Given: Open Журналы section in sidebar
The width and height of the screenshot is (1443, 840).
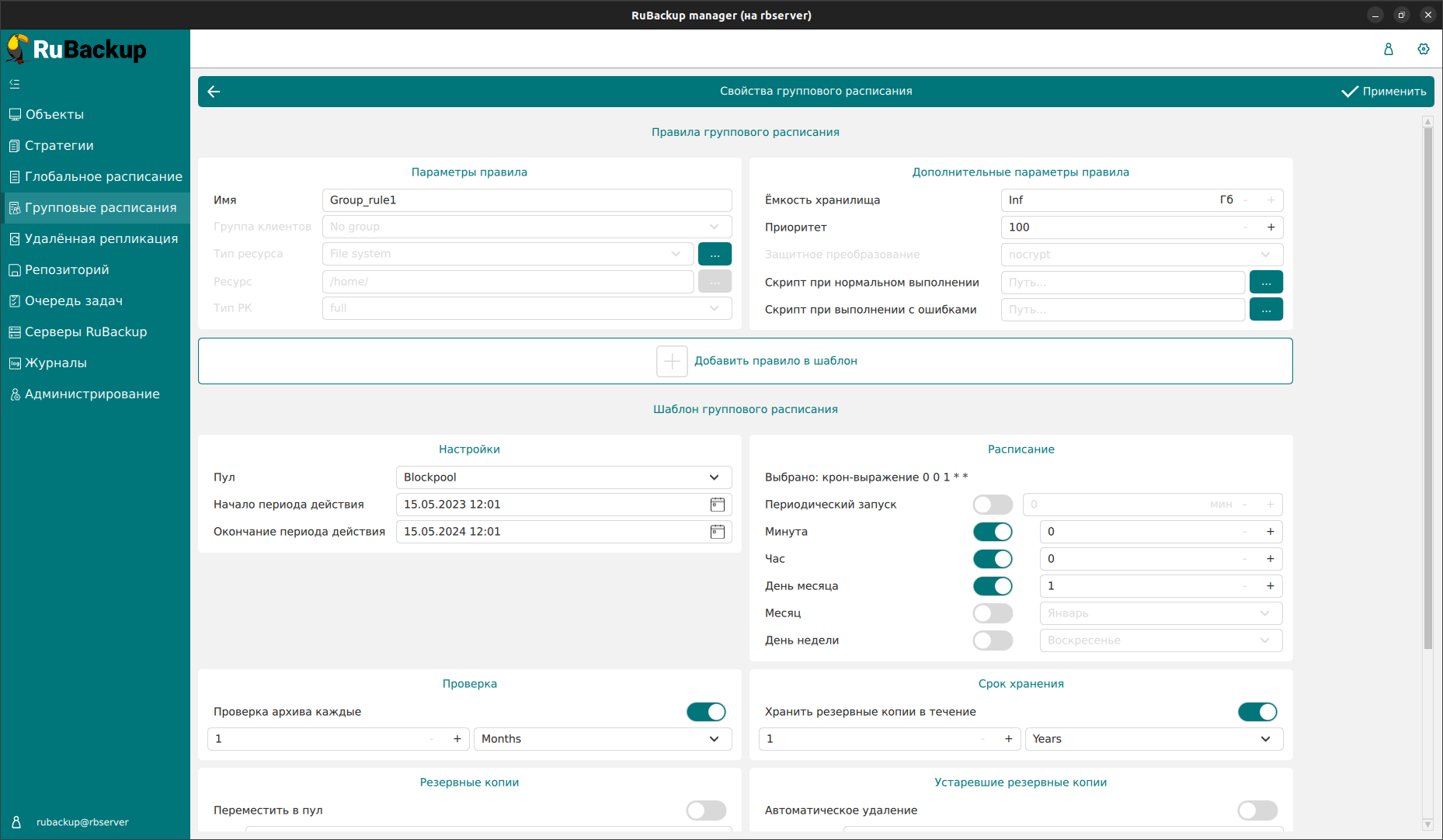Looking at the screenshot, I should click(x=56, y=363).
